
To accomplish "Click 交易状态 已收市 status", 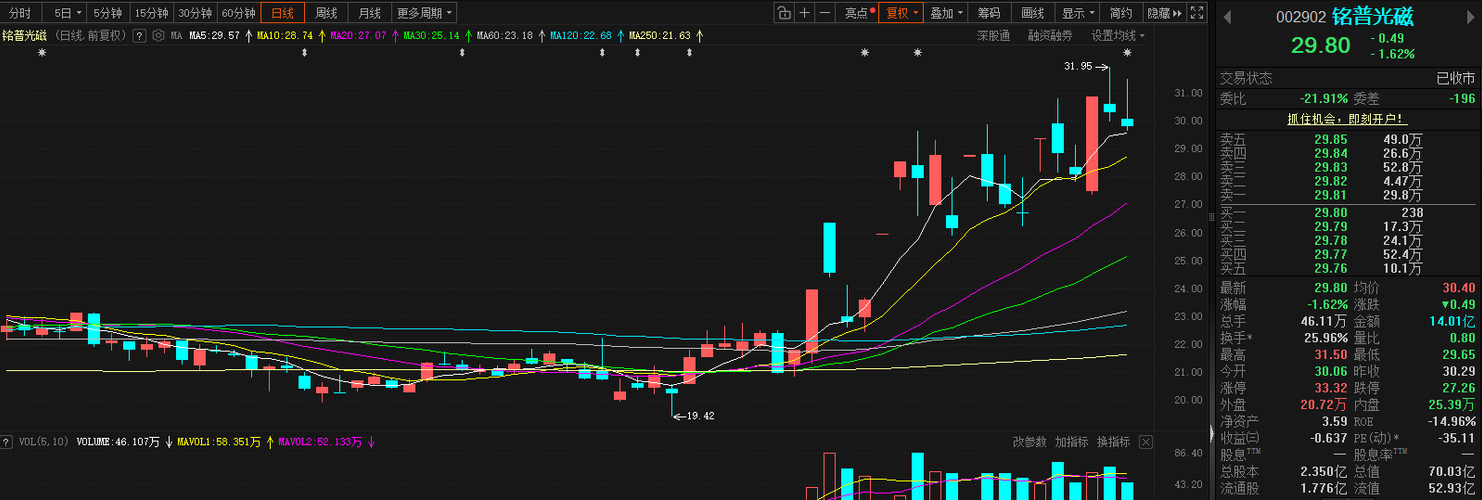I will click(x=1455, y=78).
